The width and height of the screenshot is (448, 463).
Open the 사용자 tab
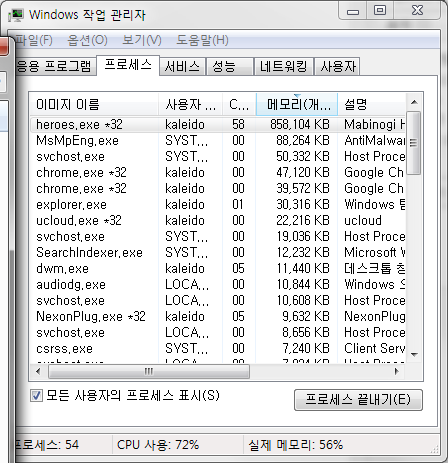(x=337, y=67)
